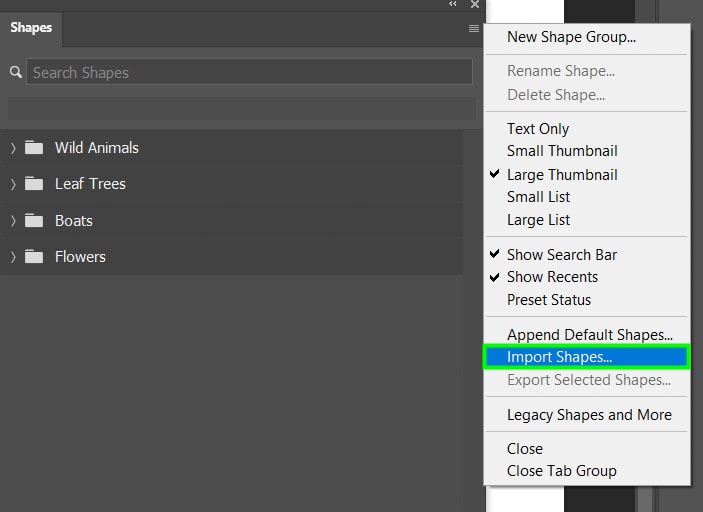Switch to the Shapes tab
This screenshot has width=703, height=512.
click(x=31, y=28)
